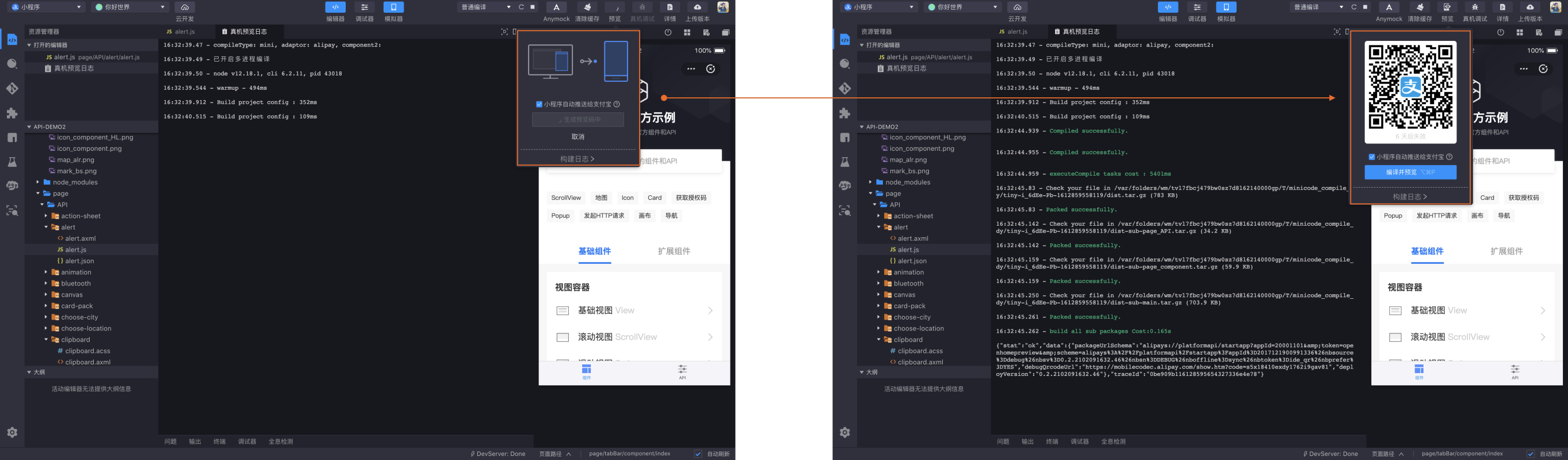Open the 终端 panel tab in left window
This screenshot has width=1568, height=460.
(x=219, y=442)
